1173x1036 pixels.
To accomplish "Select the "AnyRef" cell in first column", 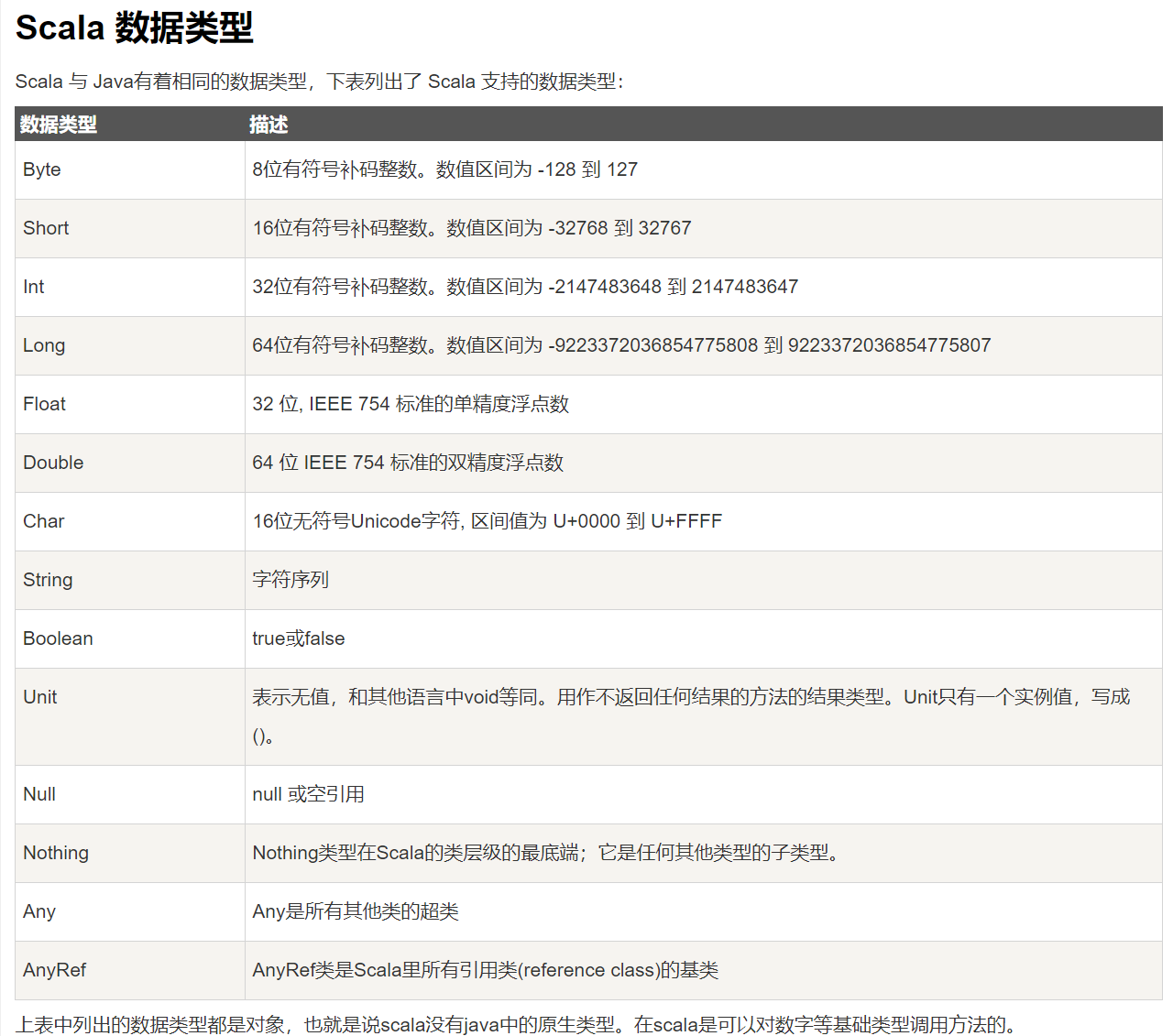I will point(130,970).
